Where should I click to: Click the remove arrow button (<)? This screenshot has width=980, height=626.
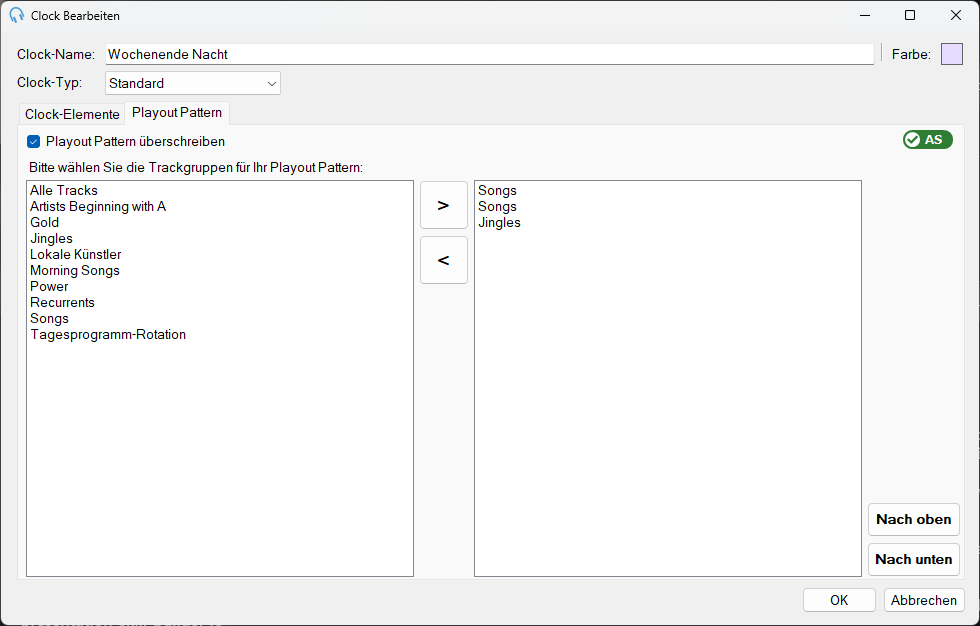tap(444, 260)
